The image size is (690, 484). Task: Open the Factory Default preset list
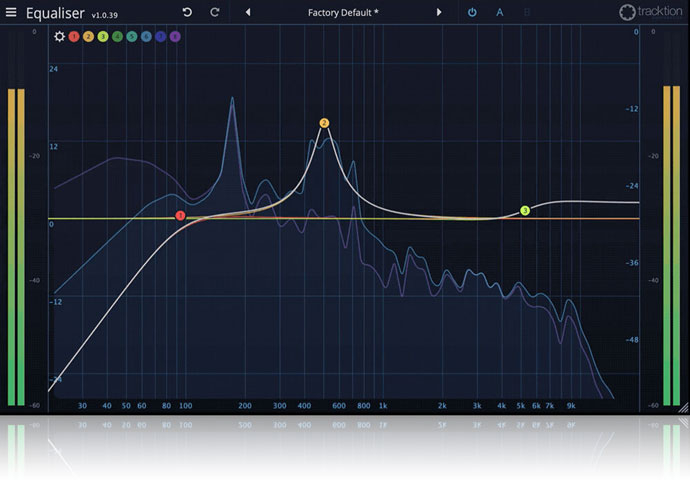343,13
